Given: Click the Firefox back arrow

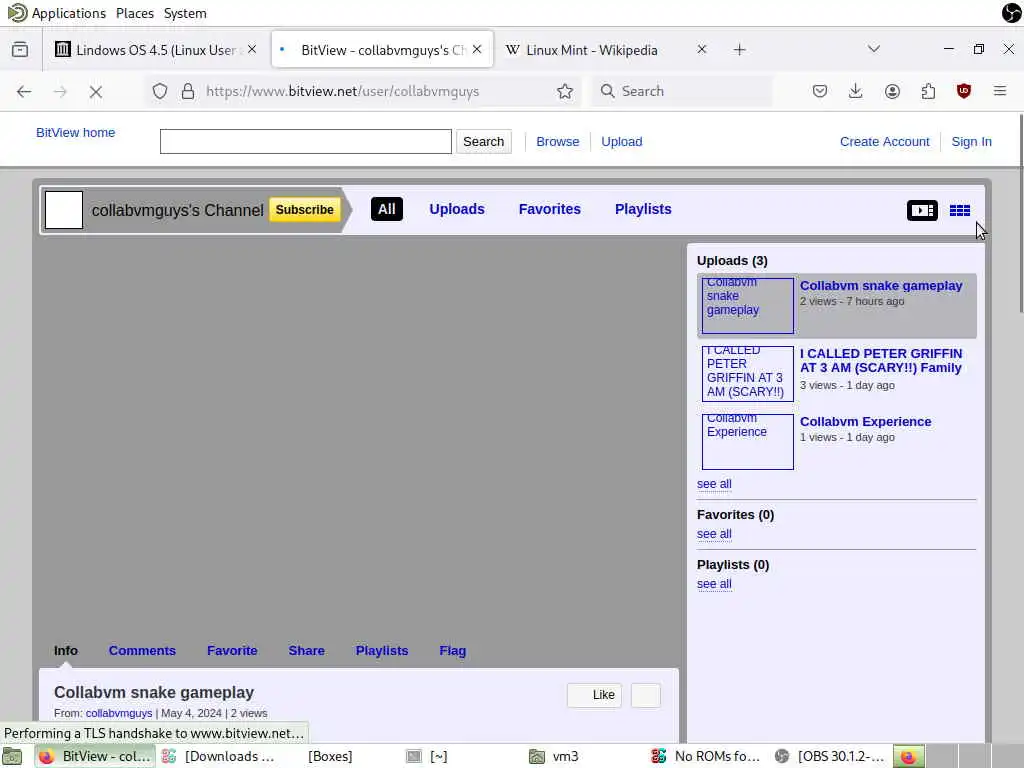Looking at the screenshot, I should pyautogui.click(x=24, y=91).
